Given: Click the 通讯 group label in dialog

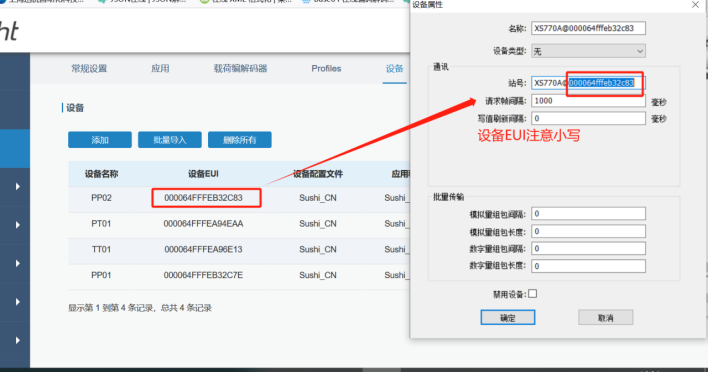Looking at the screenshot, I should [441, 67].
